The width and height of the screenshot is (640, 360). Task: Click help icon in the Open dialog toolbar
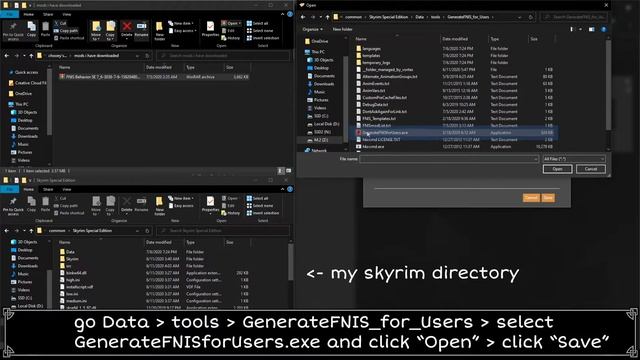(x=603, y=29)
